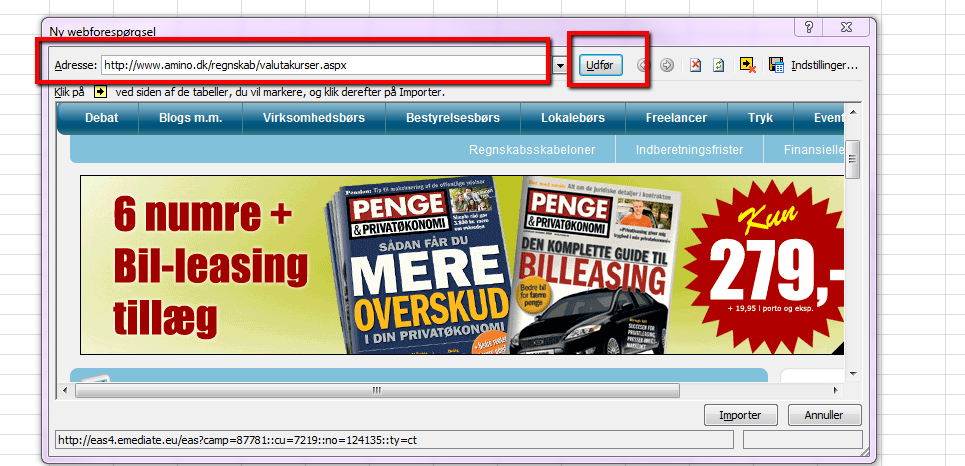Click the hide table selection icons button
The height and width of the screenshot is (466, 965).
click(747, 65)
